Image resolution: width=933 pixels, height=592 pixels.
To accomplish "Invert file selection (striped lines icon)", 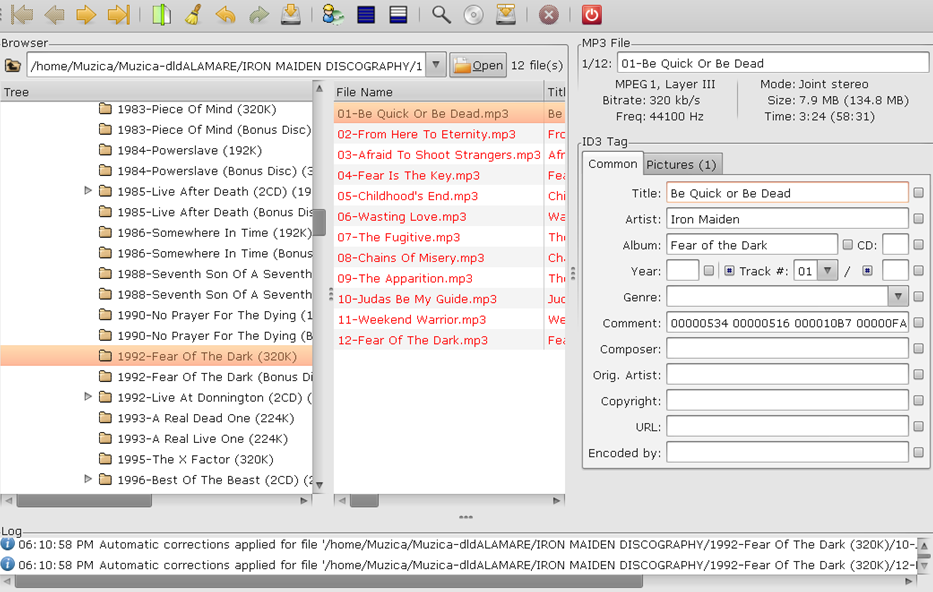I will [x=398, y=14].
